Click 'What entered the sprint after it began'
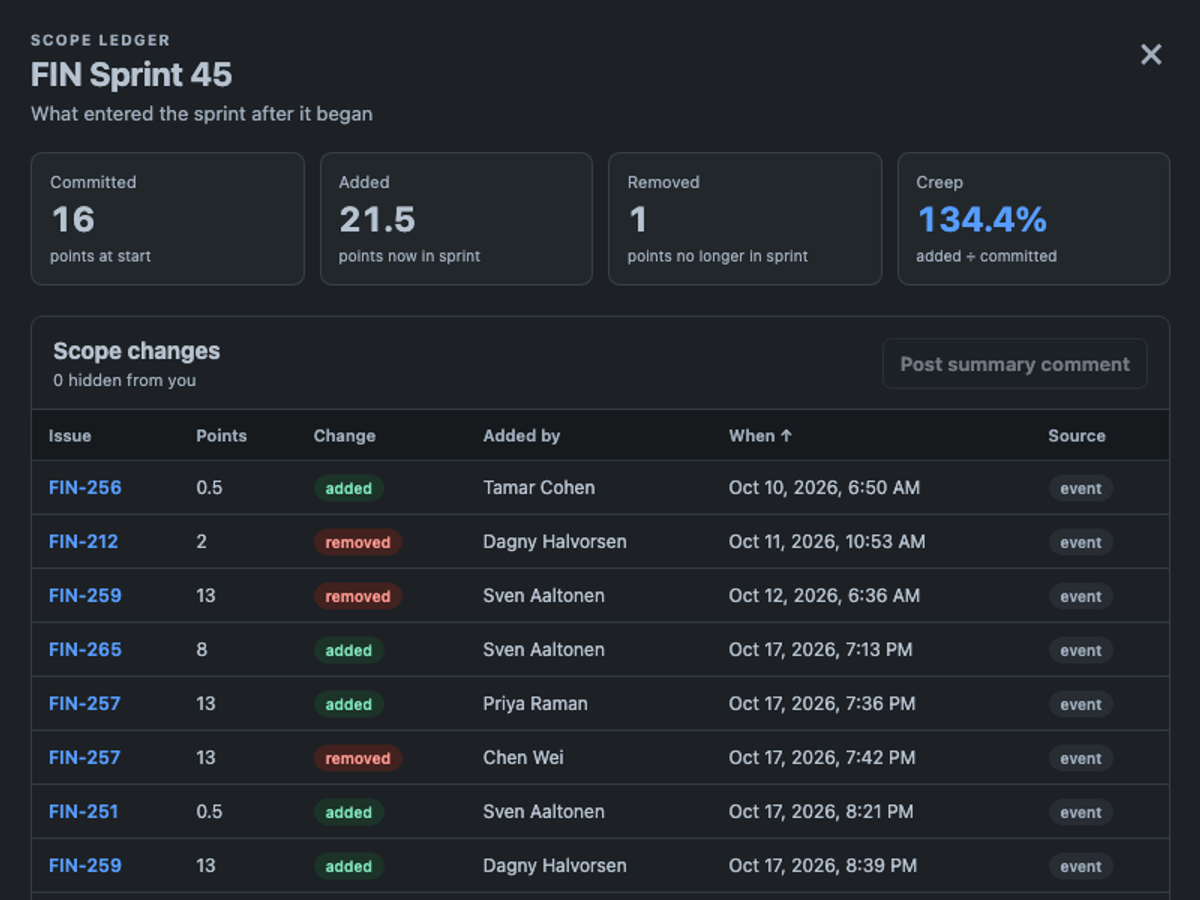Viewport: 1200px width, 900px height. point(202,114)
